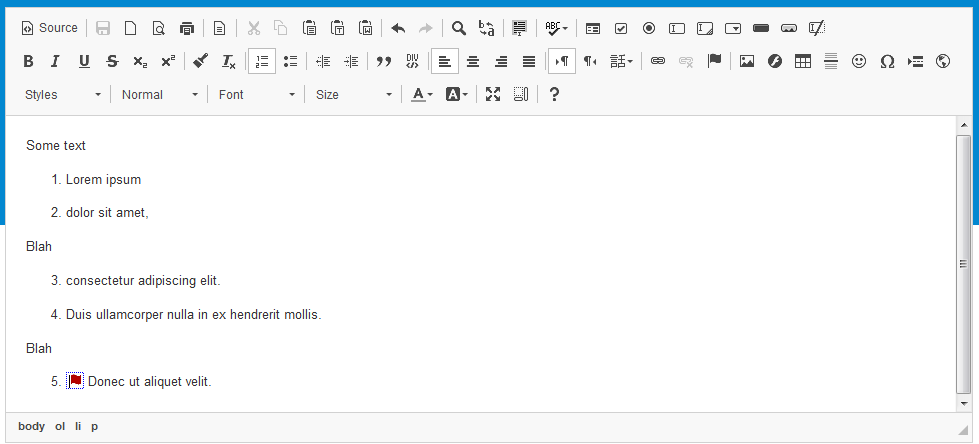Open the spell checker dropdown
Viewport: 979px width, 444px height.
click(556, 28)
